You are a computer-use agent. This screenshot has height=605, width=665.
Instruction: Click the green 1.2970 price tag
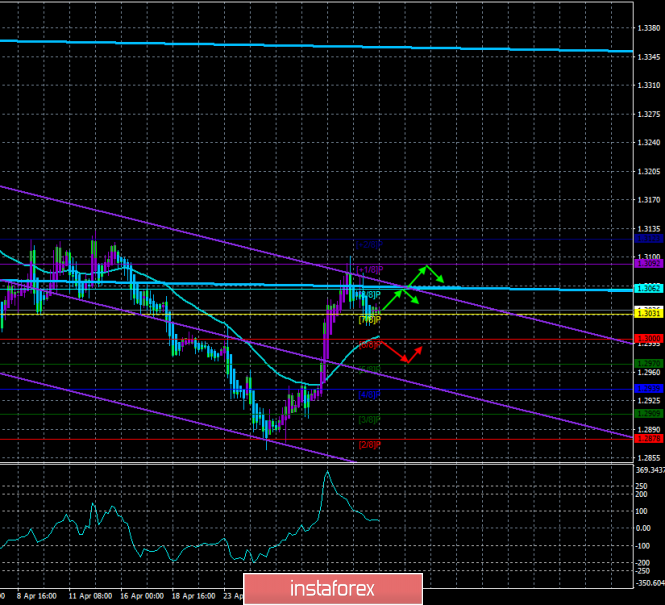(x=648, y=364)
